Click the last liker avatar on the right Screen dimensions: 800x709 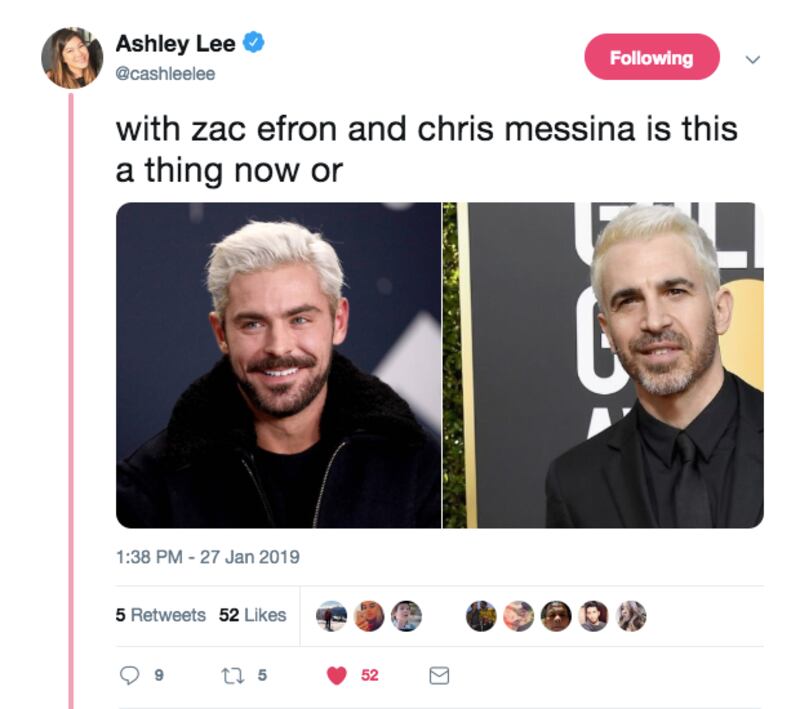coord(632,616)
